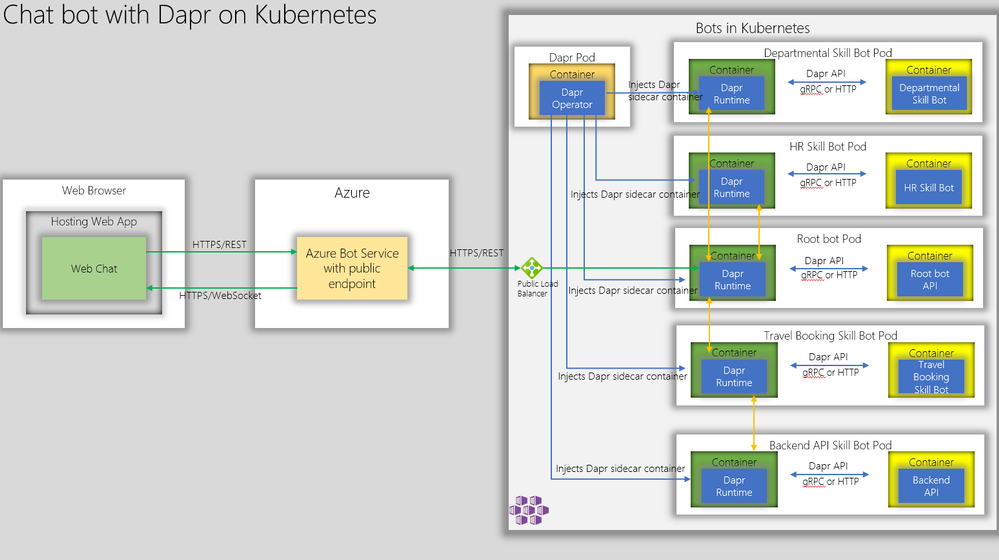Click the 'HTTPS/WebSocket' arrow label
The width and height of the screenshot is (999, 560).
coord(220,296)
